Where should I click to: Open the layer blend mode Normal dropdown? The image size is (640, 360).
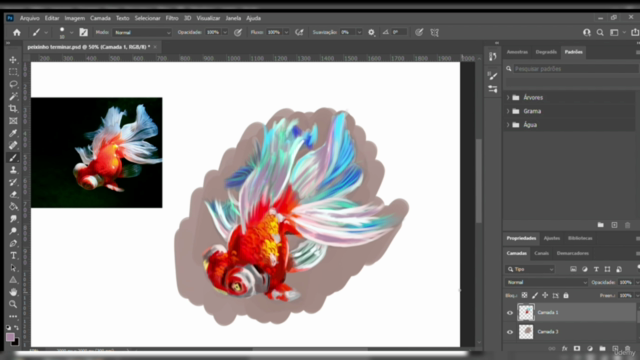point(547,282)
